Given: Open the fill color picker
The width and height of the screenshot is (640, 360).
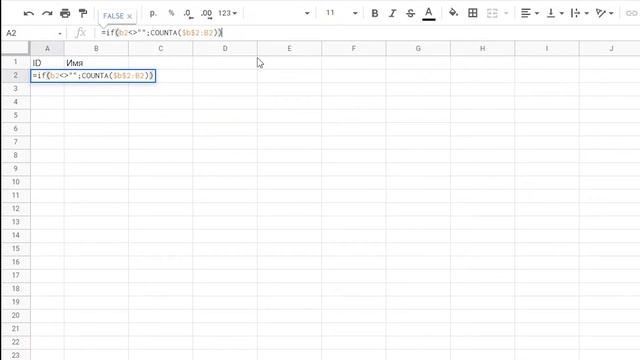Looking at the screenshot, I should click(x=453, y=13).
